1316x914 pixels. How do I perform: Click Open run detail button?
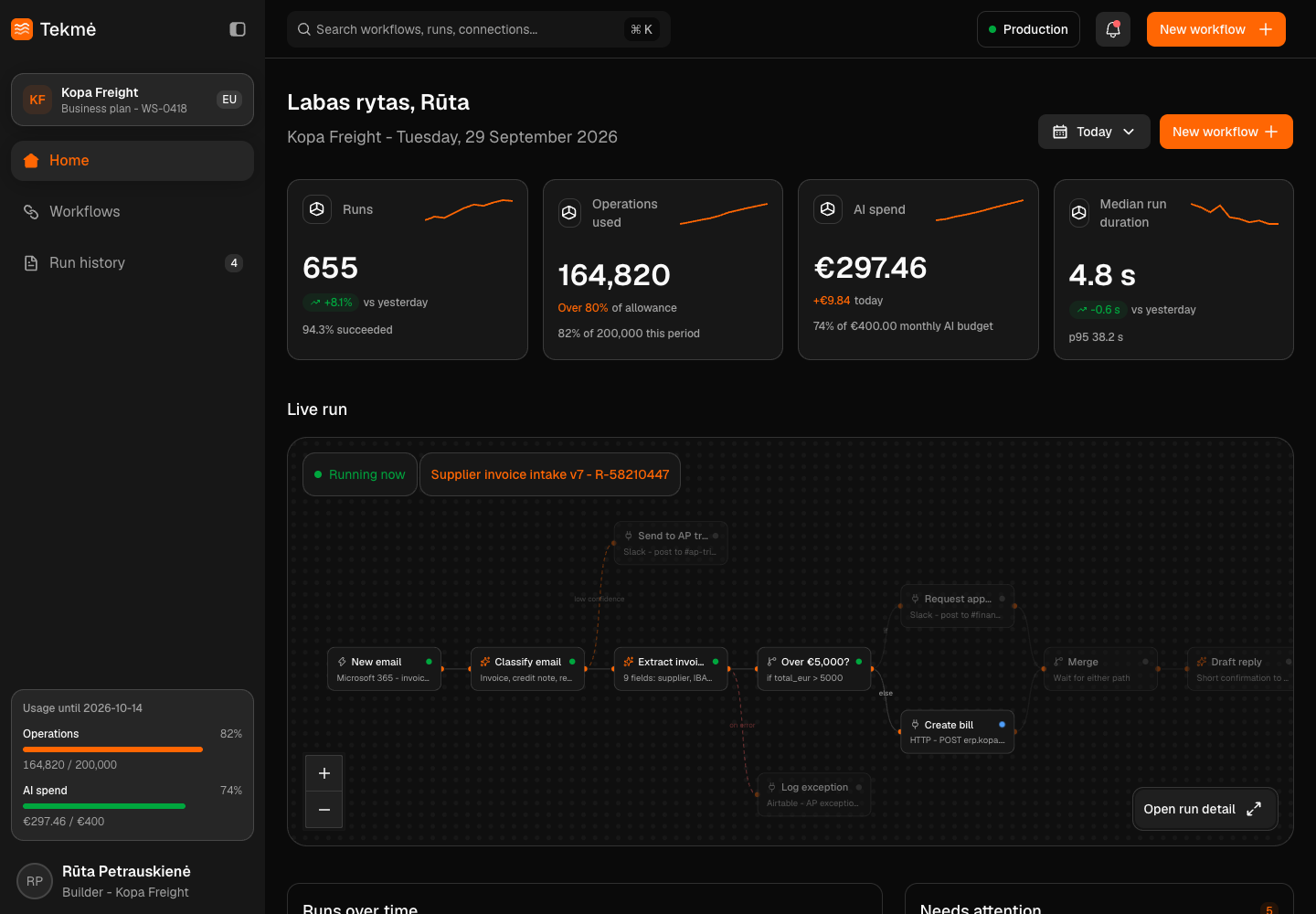(x=1205, y=809)
